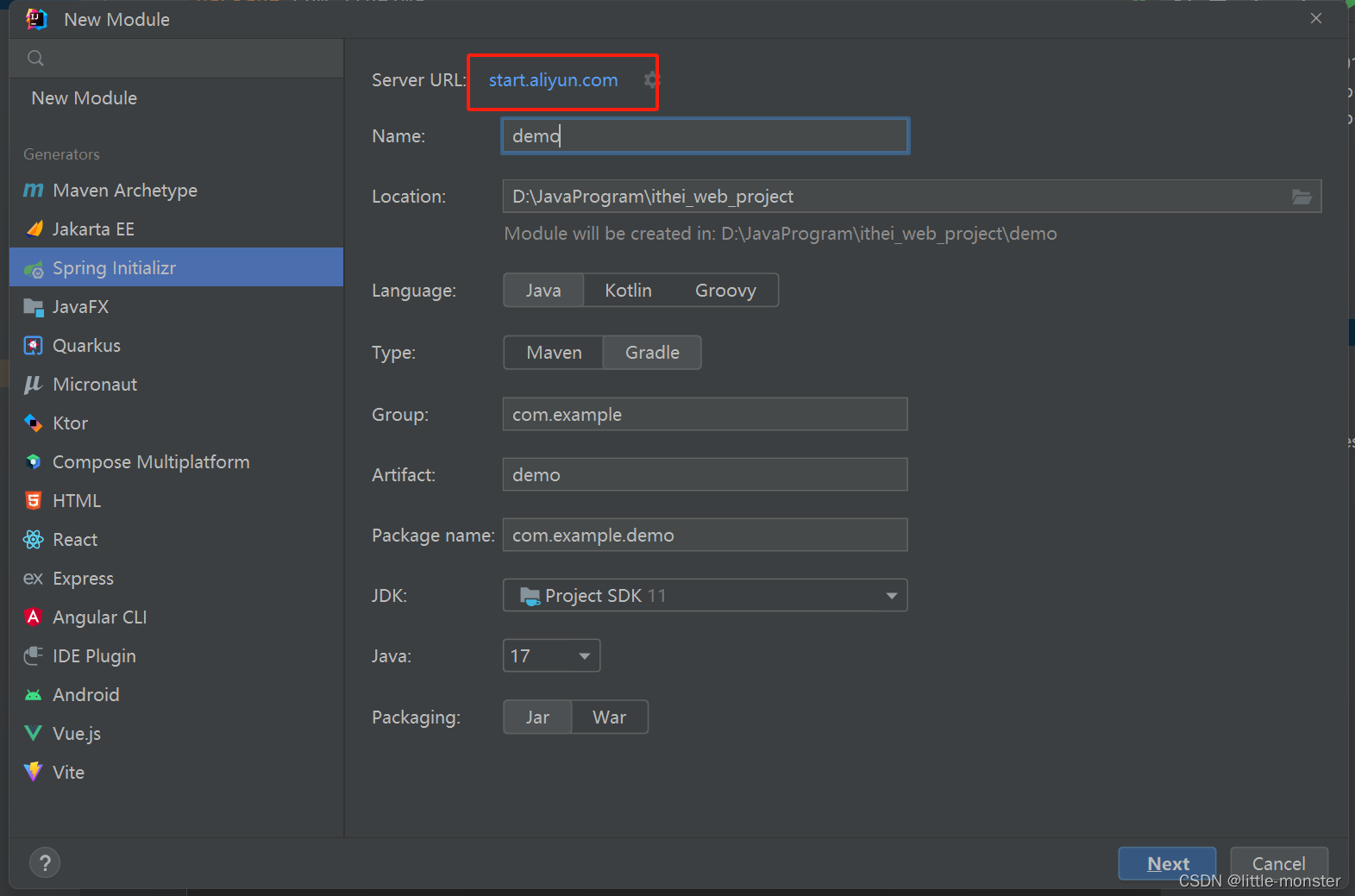Image resolution: width=1355 pixels, height=896 pixels.
Task: Select Java as the language
Action: [x=543, y=291]
